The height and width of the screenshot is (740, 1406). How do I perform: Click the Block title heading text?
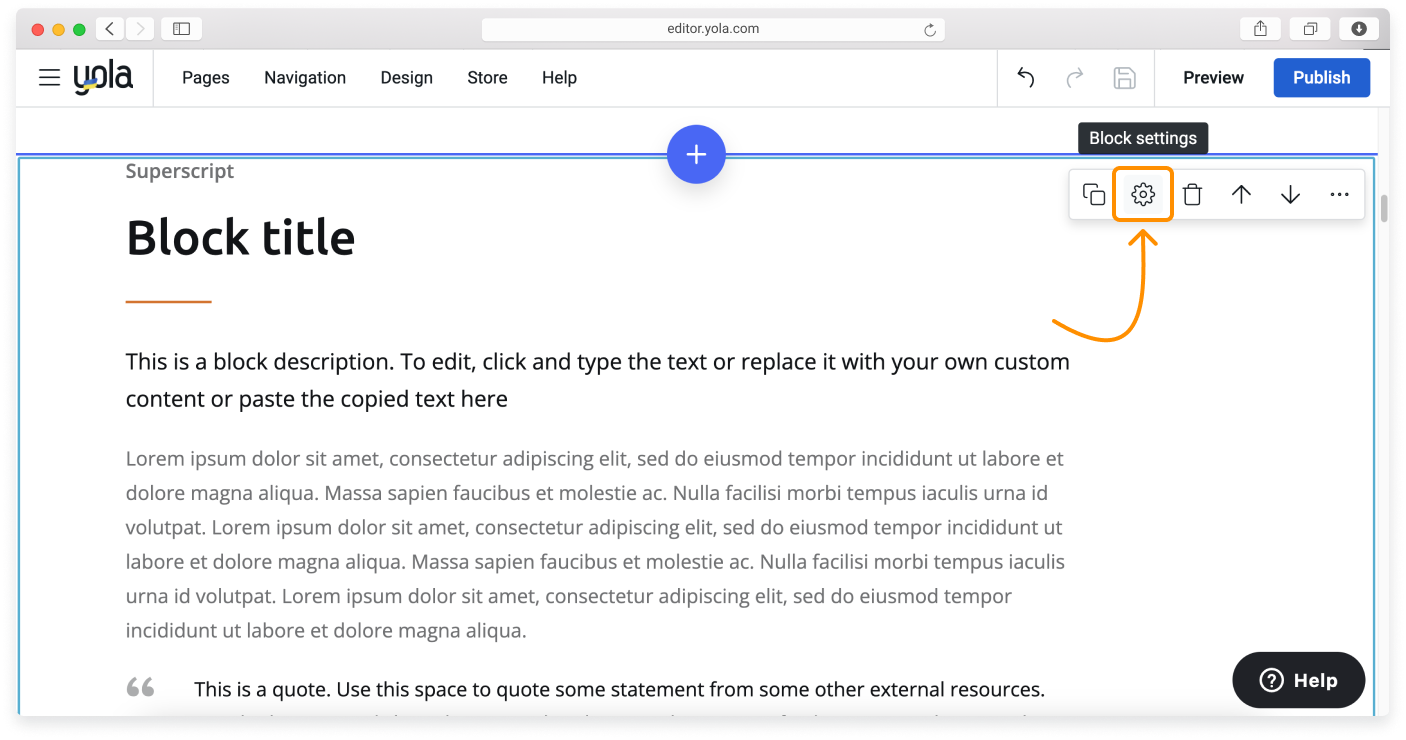tap(241, 238)
